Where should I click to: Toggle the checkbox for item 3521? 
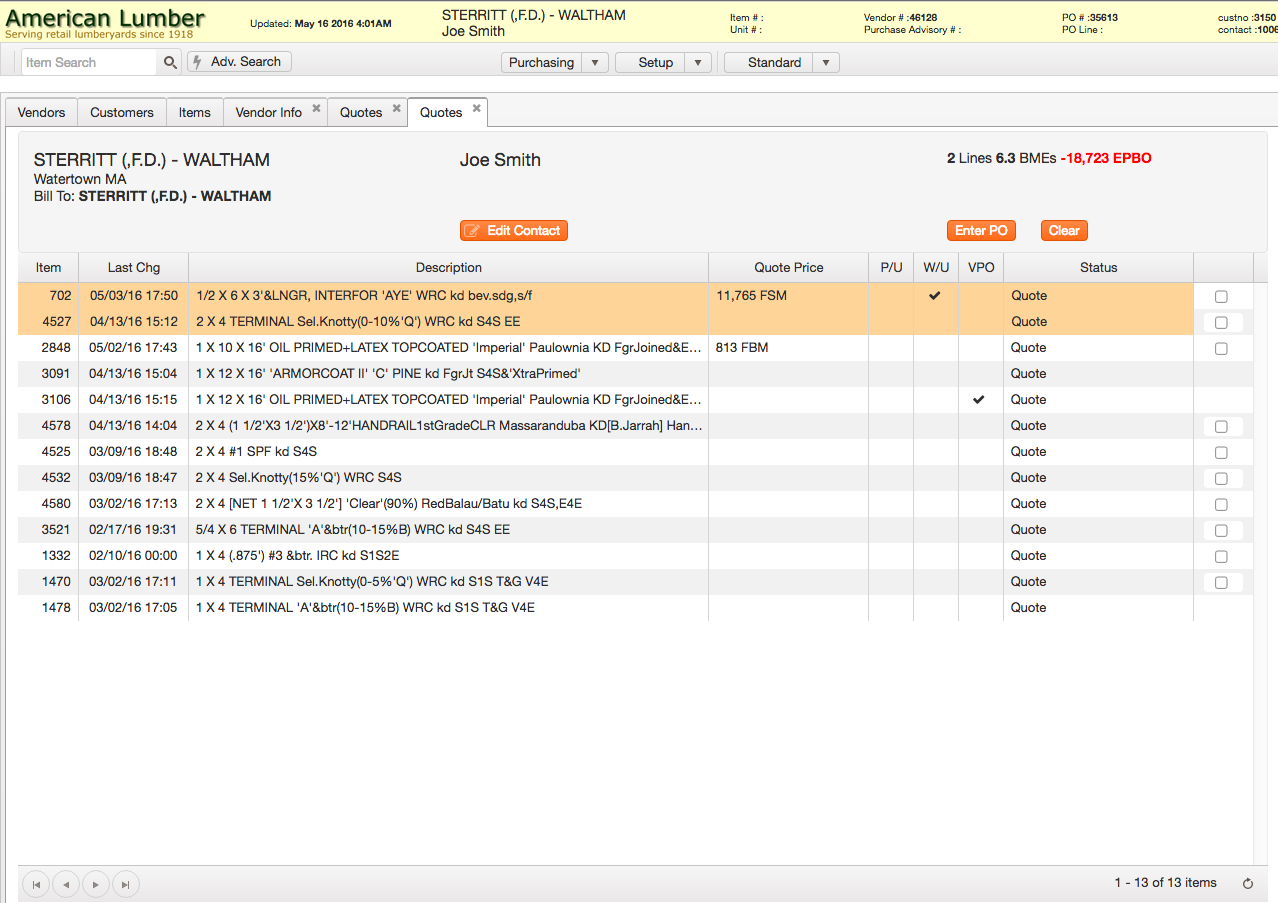1221,531
